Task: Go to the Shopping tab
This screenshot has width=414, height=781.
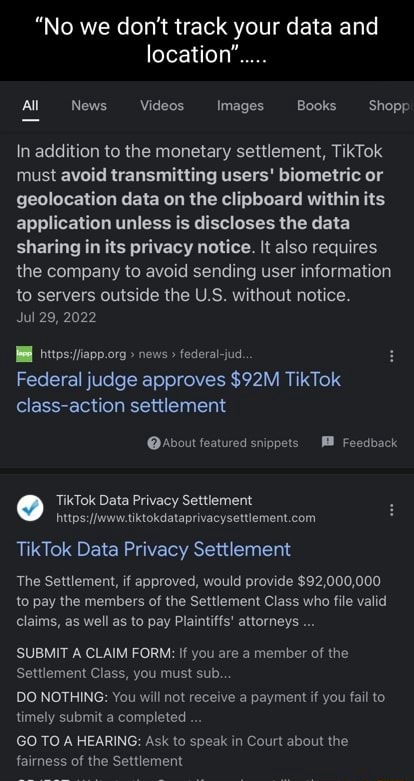Action: 390,106
